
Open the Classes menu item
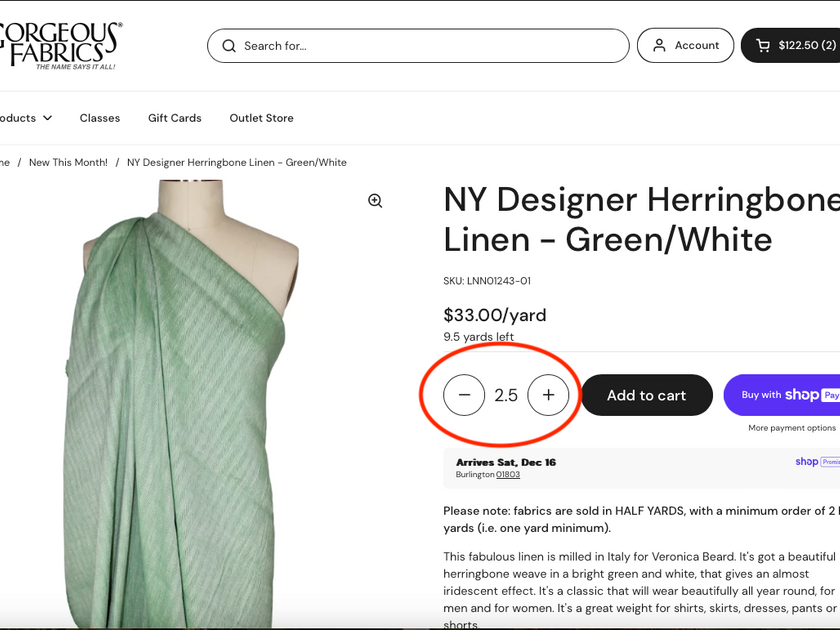99,117
